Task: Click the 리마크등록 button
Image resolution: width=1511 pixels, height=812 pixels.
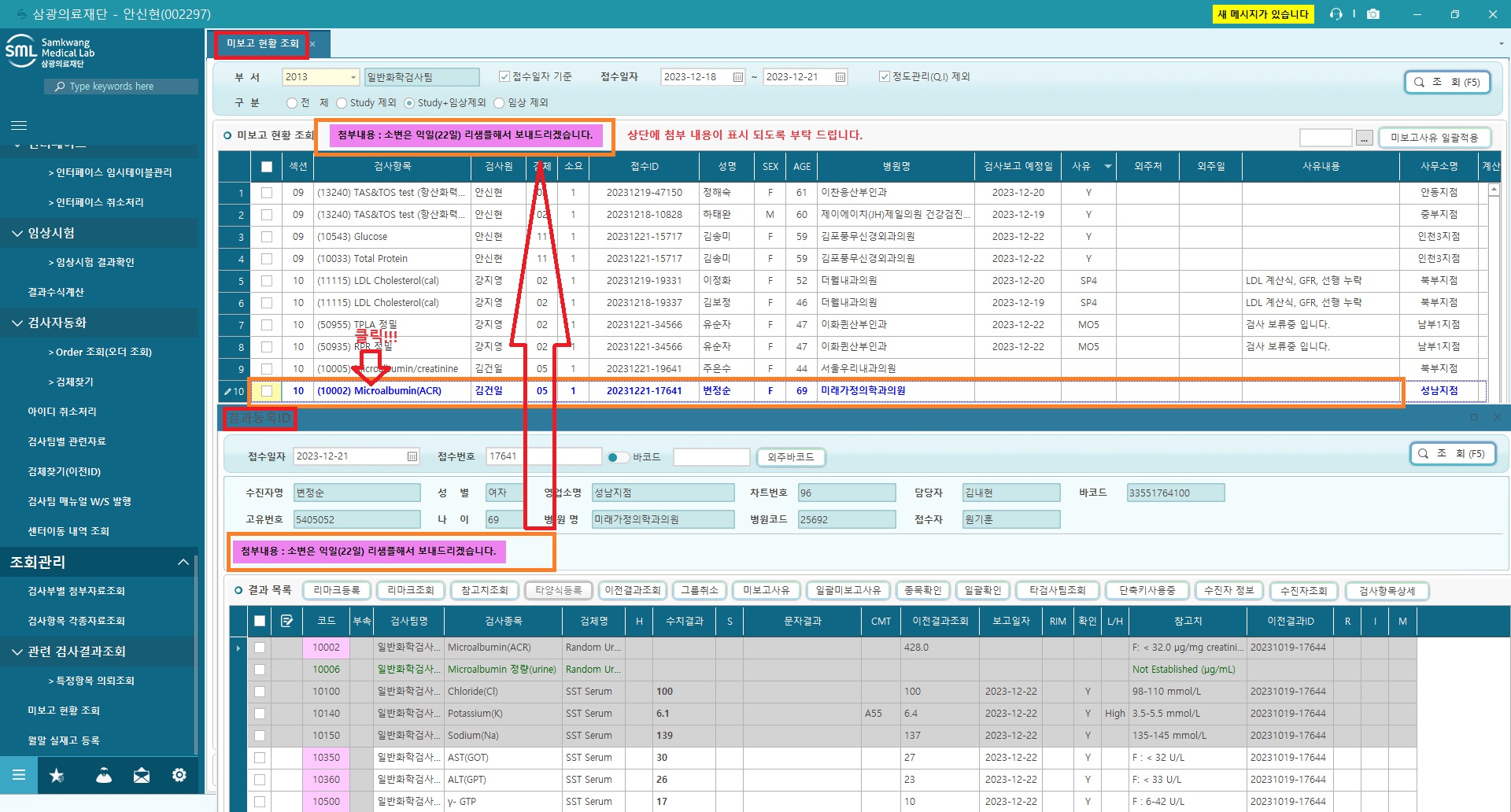Action: (x=336, y=590)
